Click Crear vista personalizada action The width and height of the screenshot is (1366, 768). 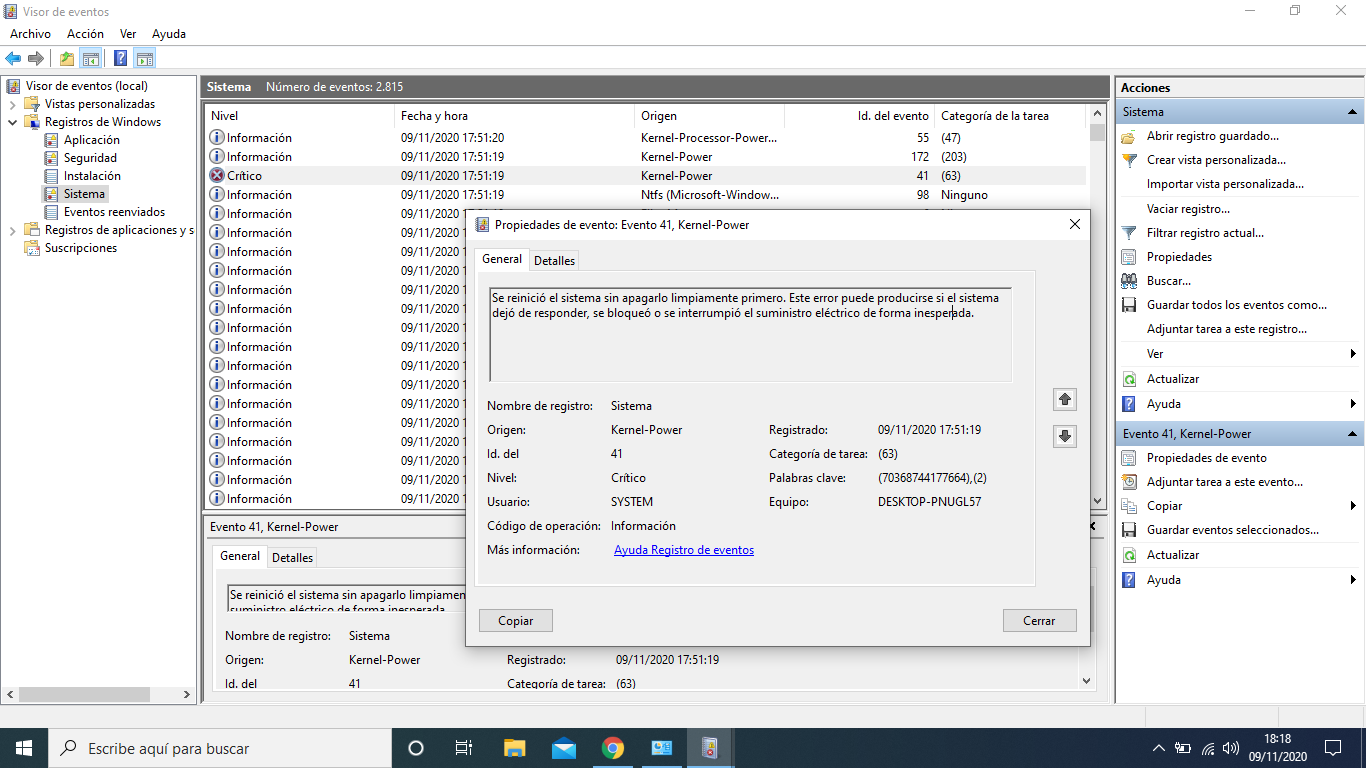1216,160
